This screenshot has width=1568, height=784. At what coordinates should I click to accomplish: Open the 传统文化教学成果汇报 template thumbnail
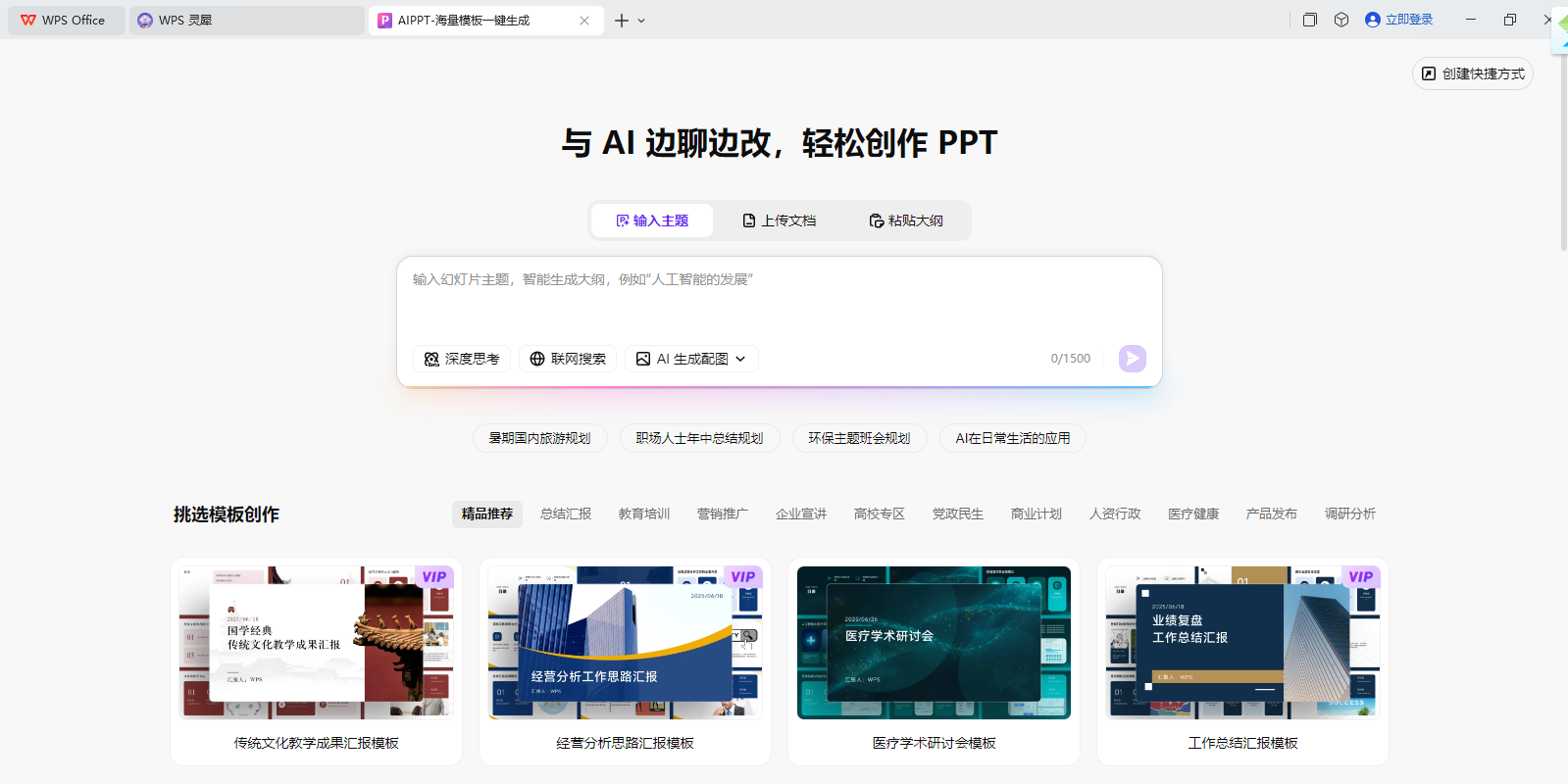pos(316,643)
